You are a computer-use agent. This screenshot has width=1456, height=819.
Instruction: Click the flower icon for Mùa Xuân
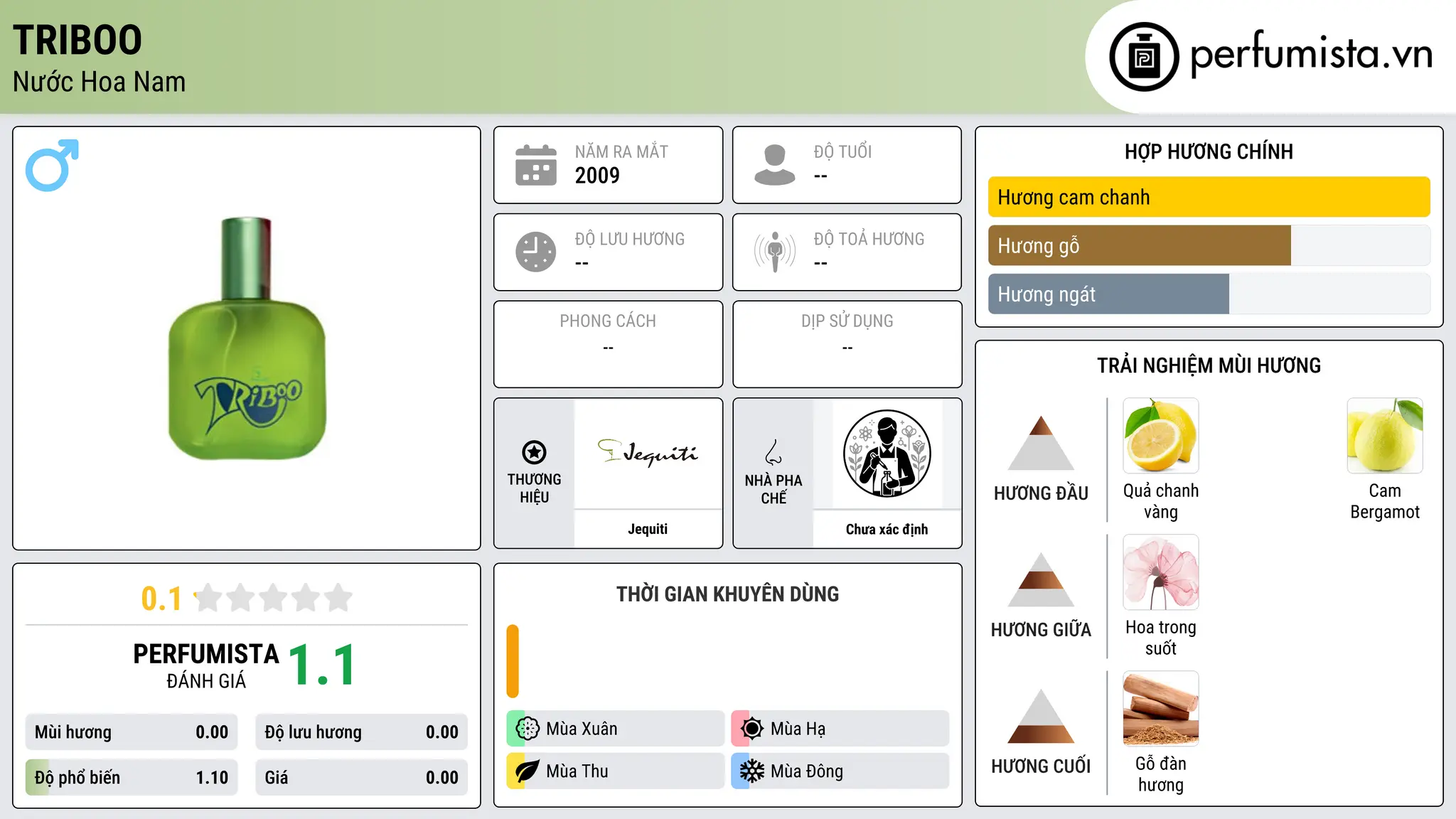(528, 729)
